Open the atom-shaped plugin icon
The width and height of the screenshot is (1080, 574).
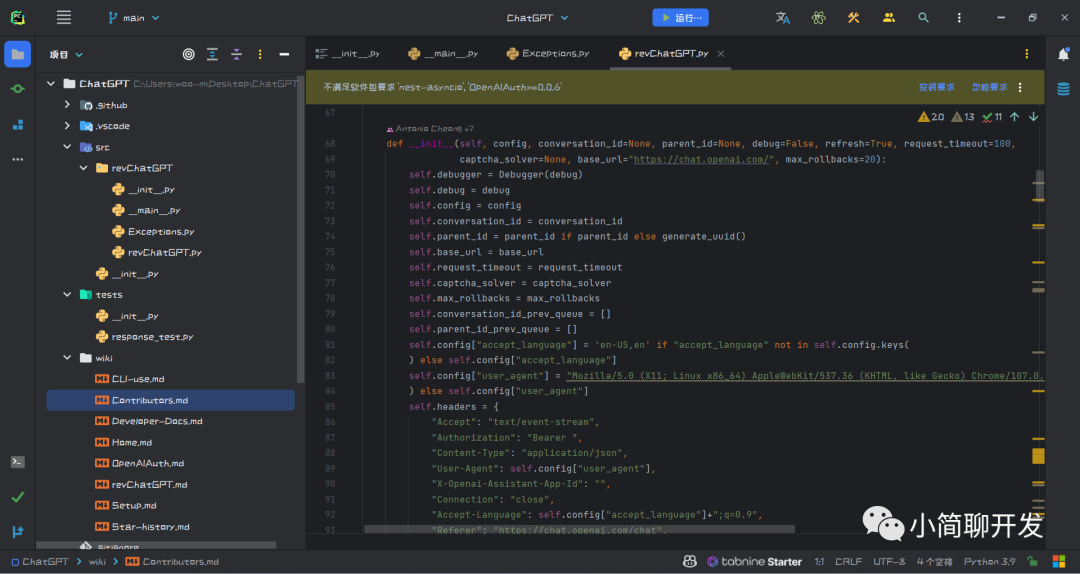point(818,18)
